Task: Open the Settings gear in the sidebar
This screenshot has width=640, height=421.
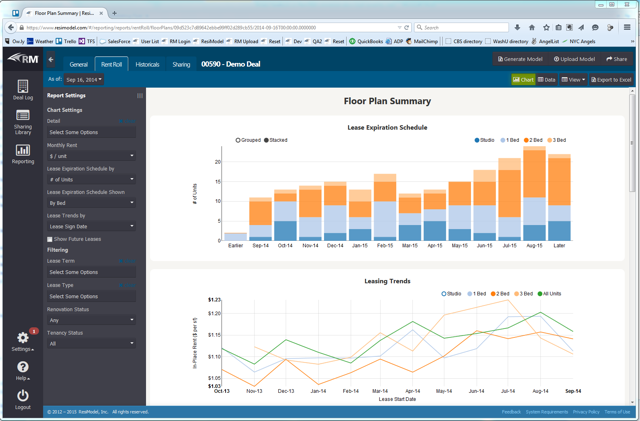Action: coord(22,340)
